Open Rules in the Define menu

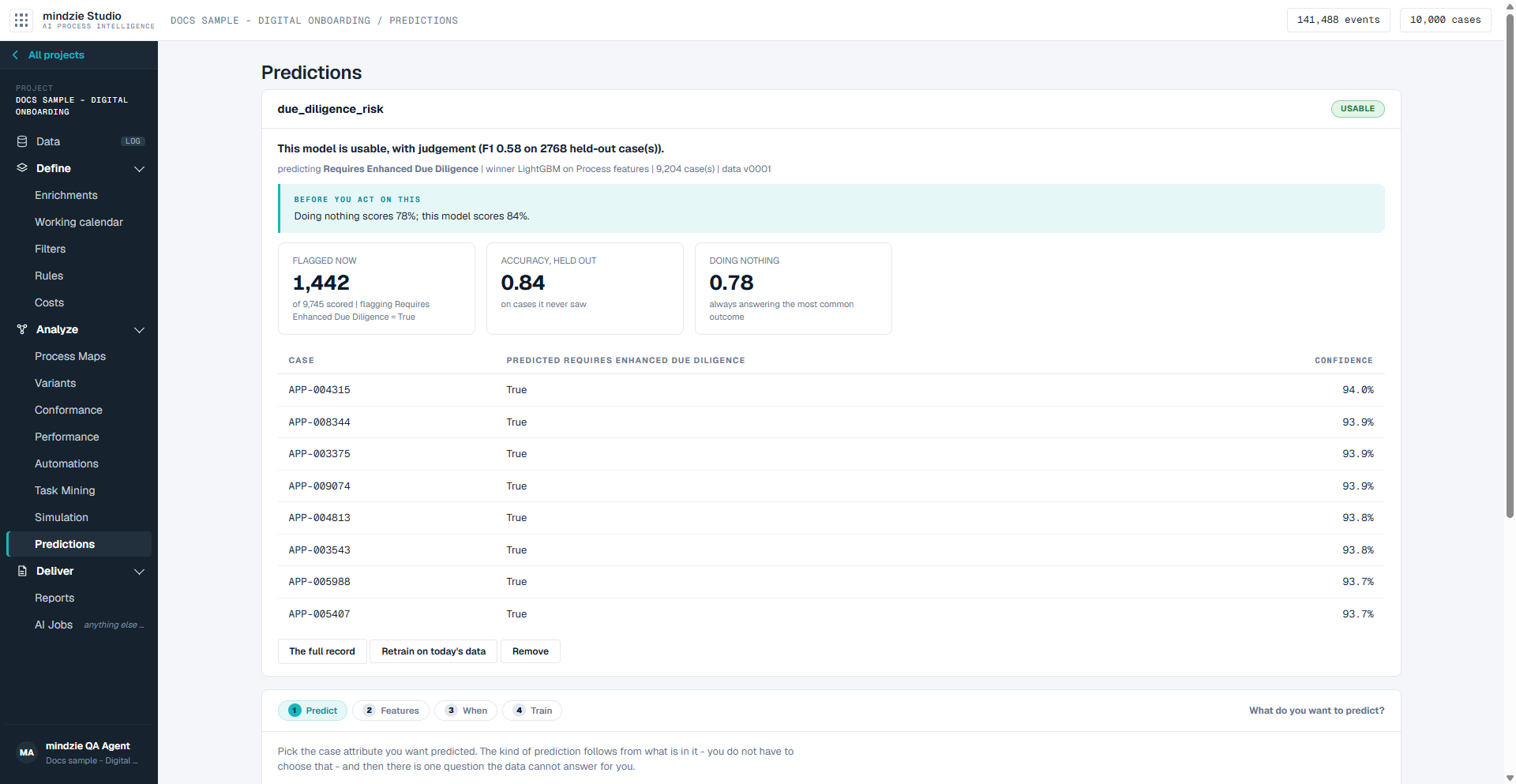49,276
